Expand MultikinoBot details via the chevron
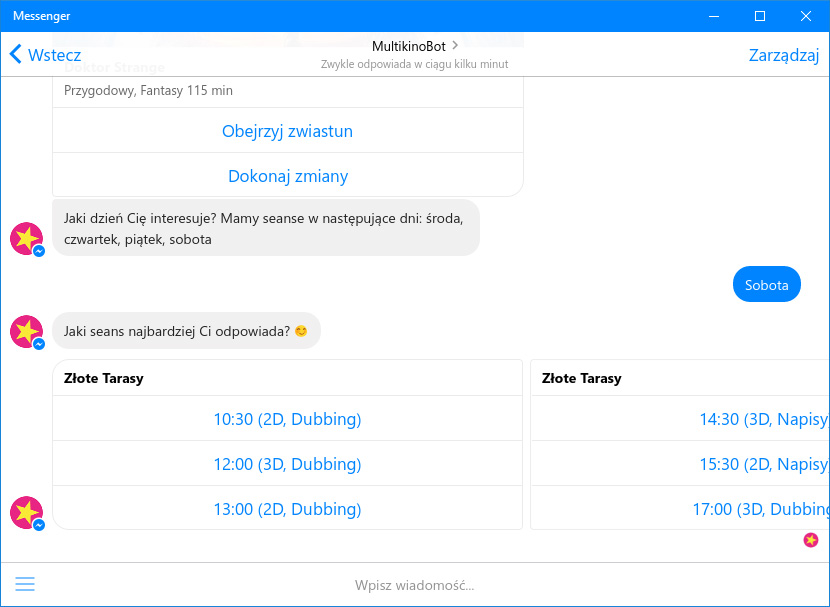Screen dimensions: 830x607 (x=455, y=46)
